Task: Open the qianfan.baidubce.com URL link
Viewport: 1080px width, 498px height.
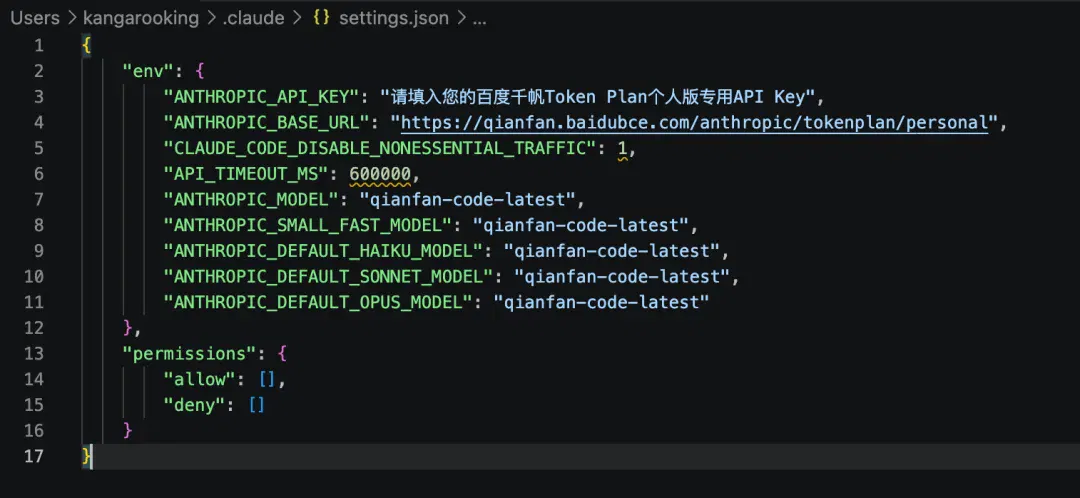Action: pos(694,123)
